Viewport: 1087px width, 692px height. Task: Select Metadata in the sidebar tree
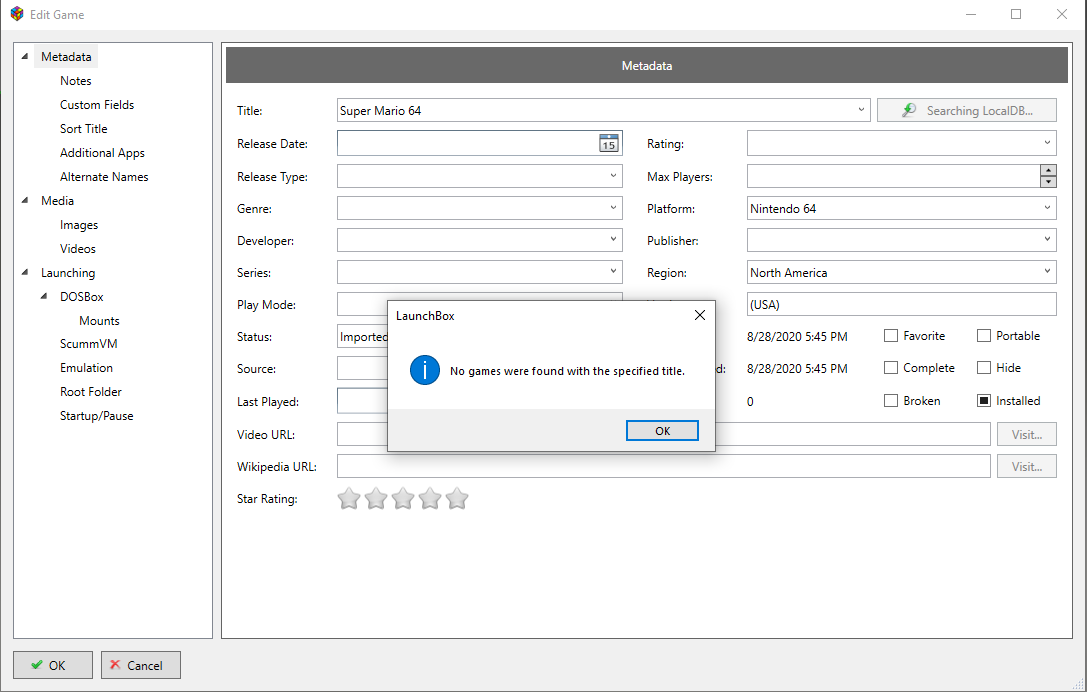(66, 57)
